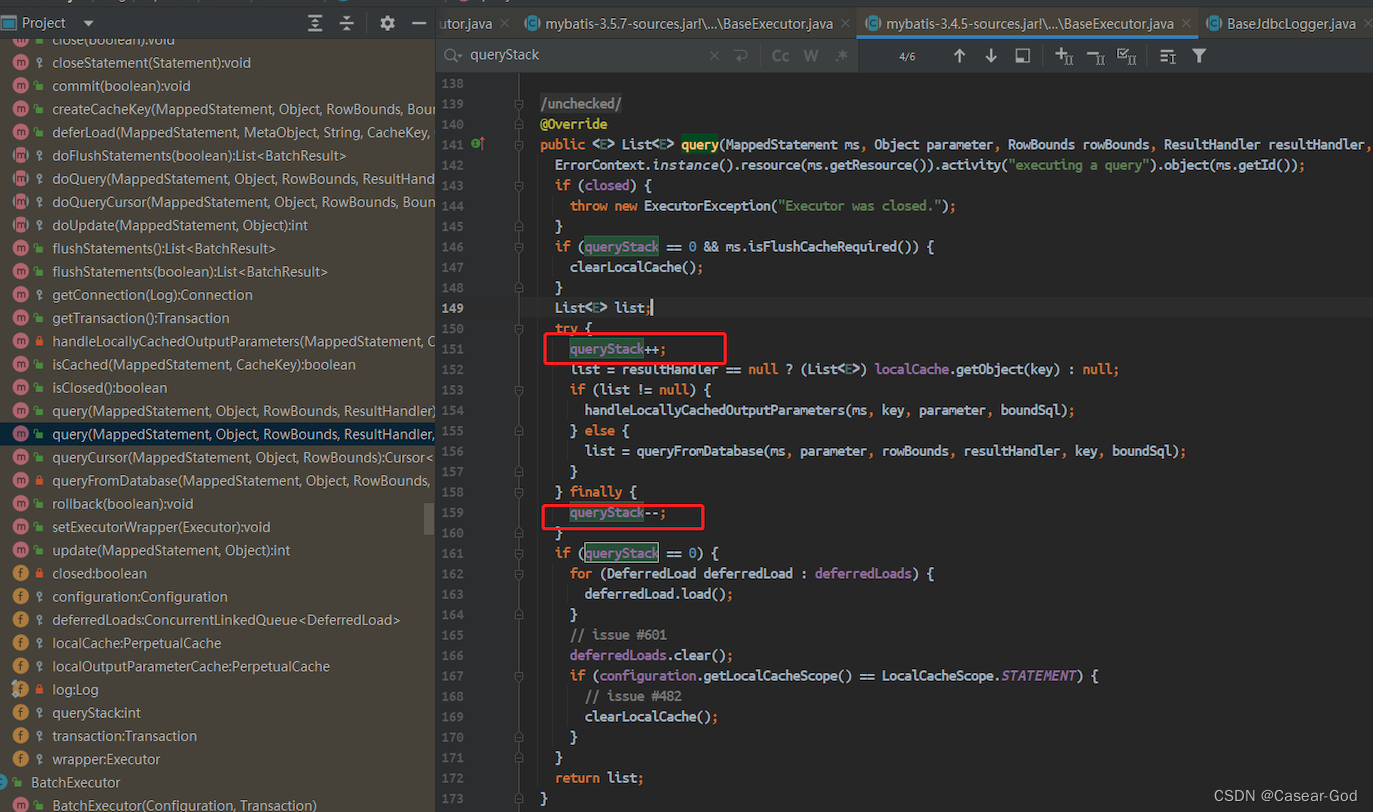Open search multiline options icon

pyautogui.click(x=1167, y=56)
